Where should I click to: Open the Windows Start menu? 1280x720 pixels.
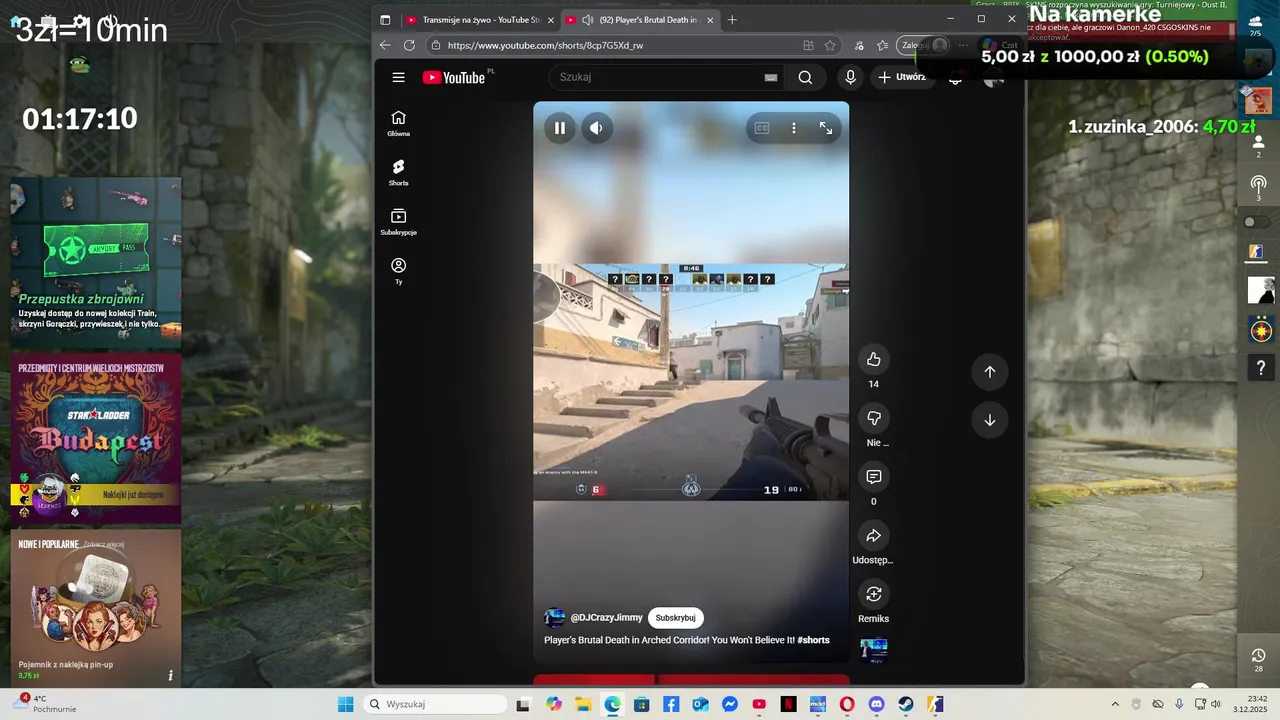345,704
